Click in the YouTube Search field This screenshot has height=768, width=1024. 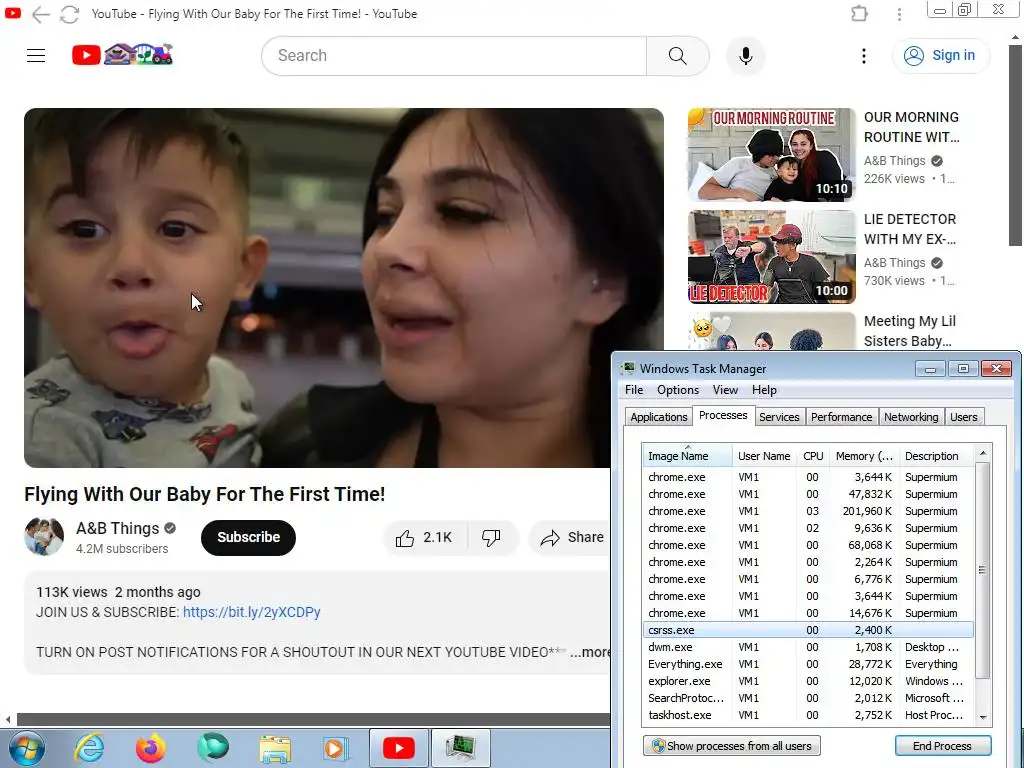[454, 56]
